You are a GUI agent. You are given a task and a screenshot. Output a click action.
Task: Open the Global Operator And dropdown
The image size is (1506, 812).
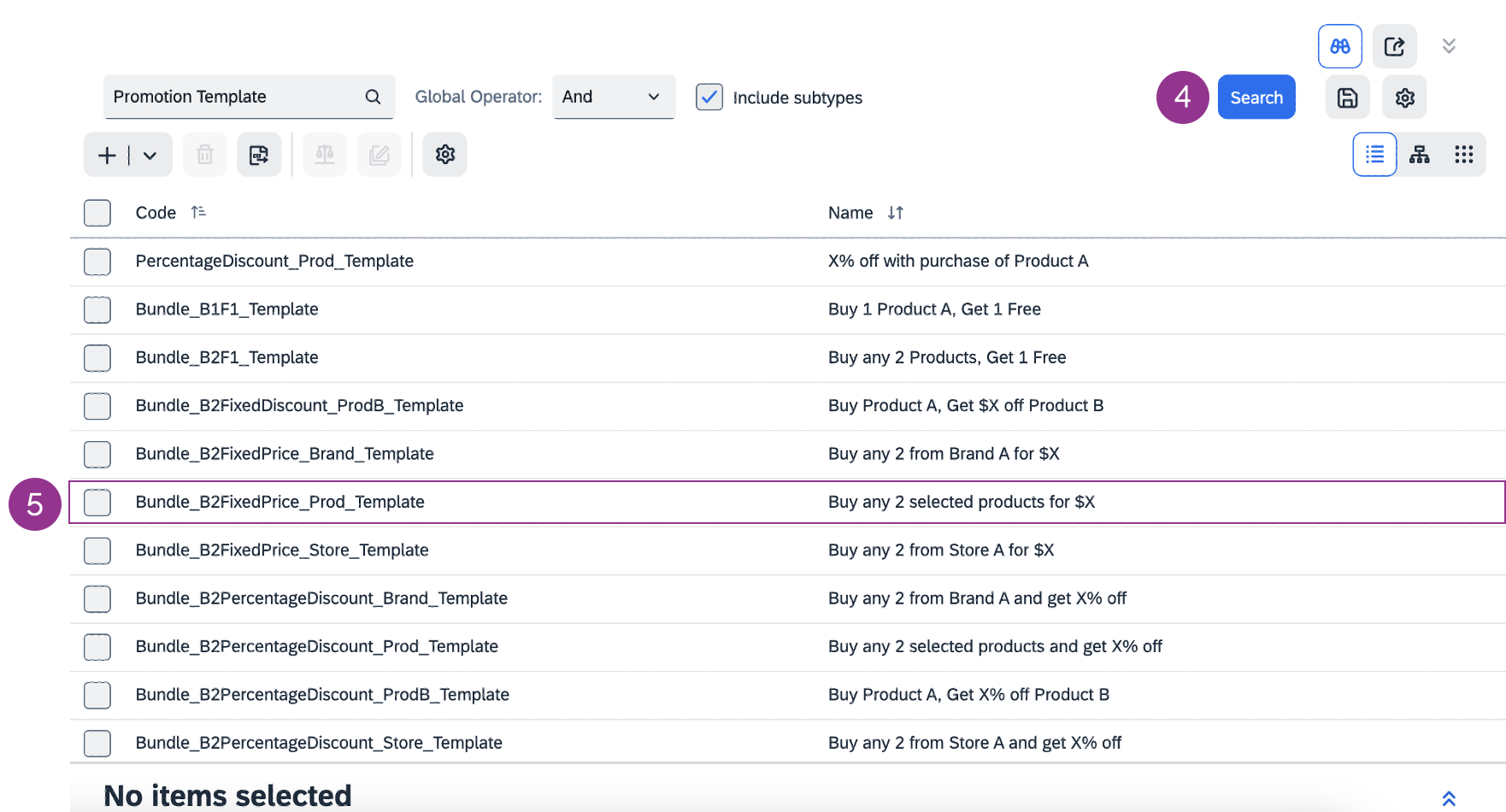[x=613, y=97]
